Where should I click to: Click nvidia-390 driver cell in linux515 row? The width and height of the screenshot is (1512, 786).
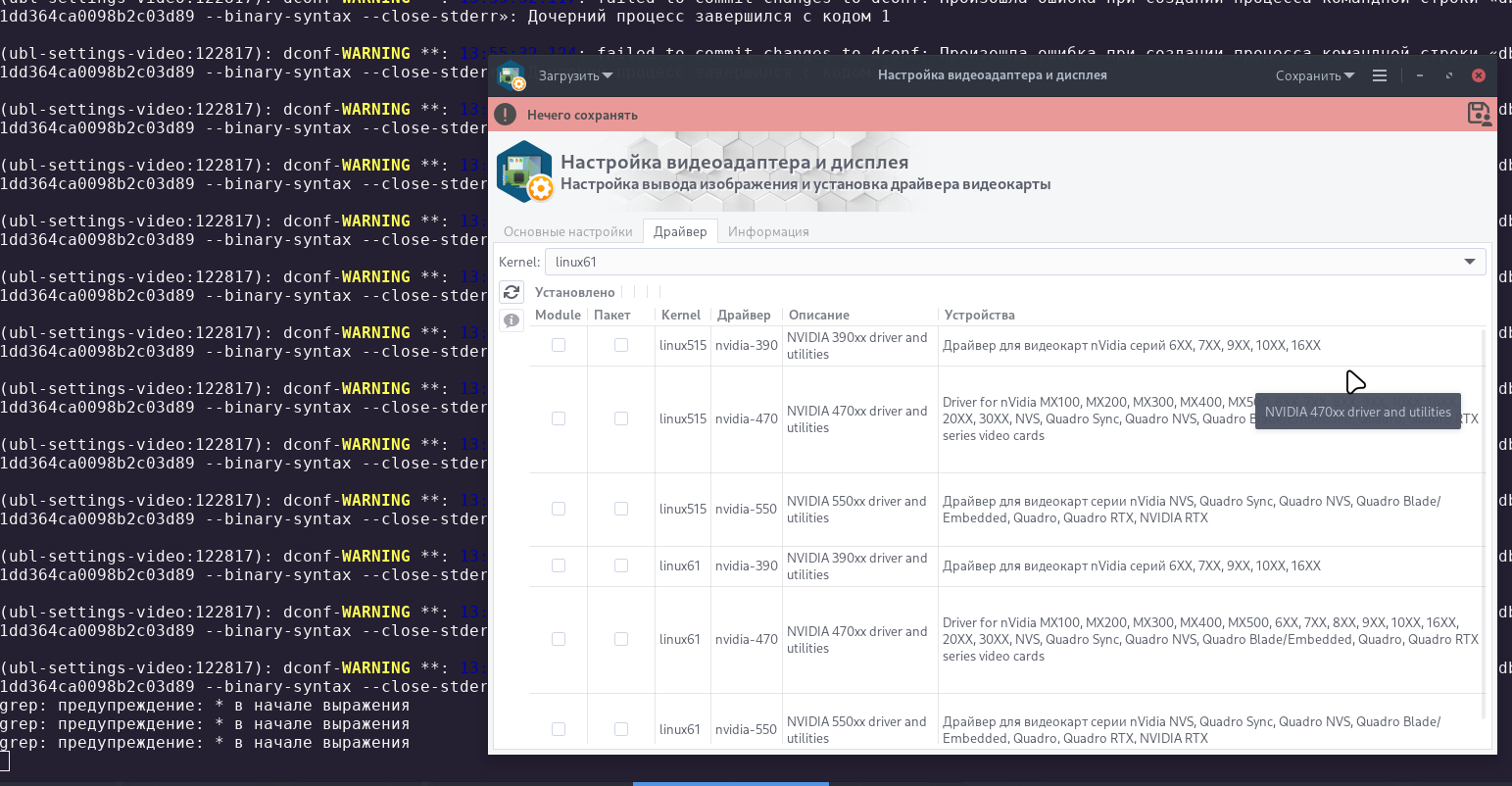pyautogui.click(x=747, y=345)
